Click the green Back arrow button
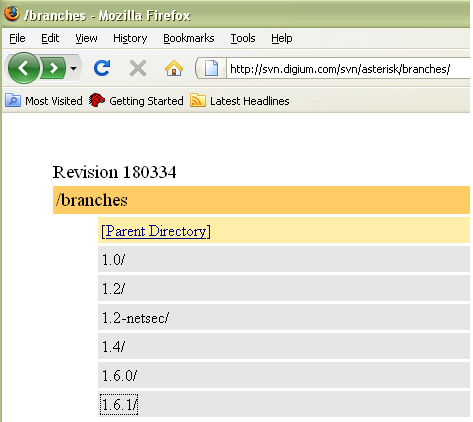473x422 pixels. [x=23, y=68]
